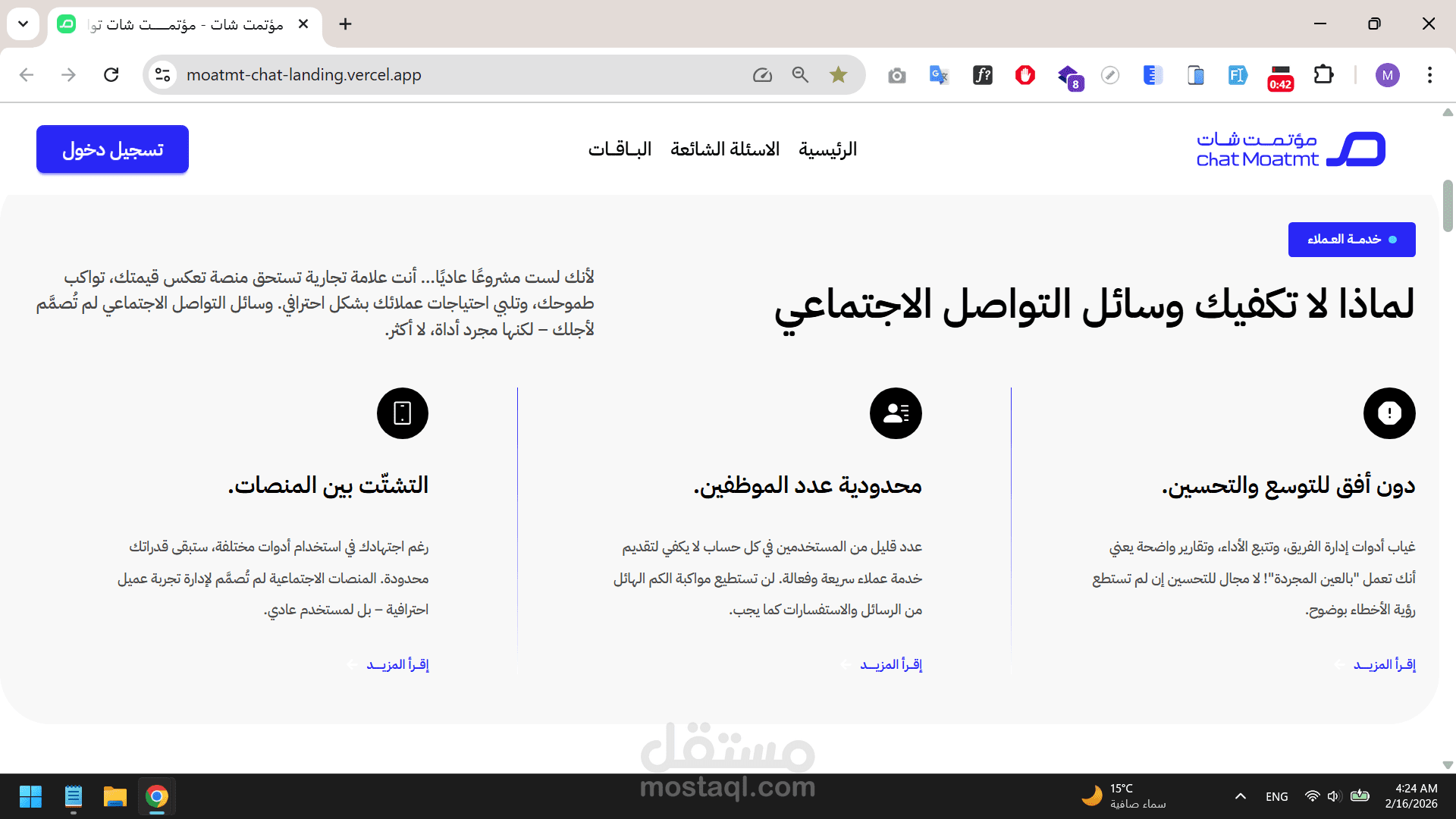Click the camera screenshot extension icon
The image size is (1456, 819).
point(897,75)
